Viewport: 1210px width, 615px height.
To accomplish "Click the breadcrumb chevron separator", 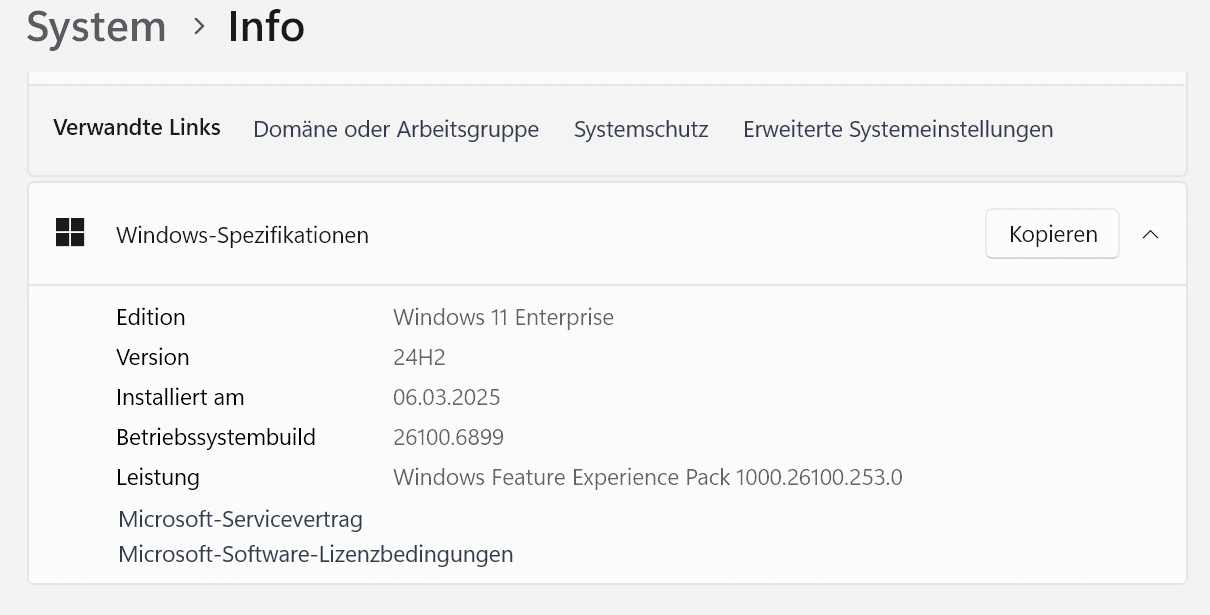I will [x=198, y=27].
